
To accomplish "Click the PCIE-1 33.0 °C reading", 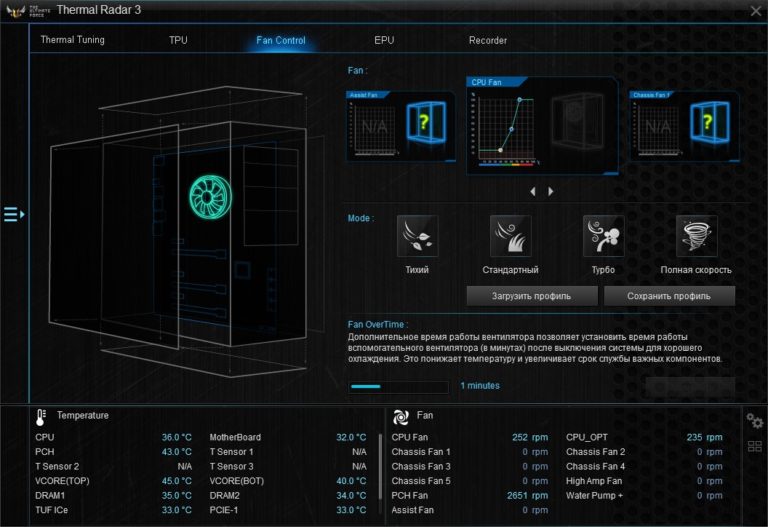I will coord(351,510).
